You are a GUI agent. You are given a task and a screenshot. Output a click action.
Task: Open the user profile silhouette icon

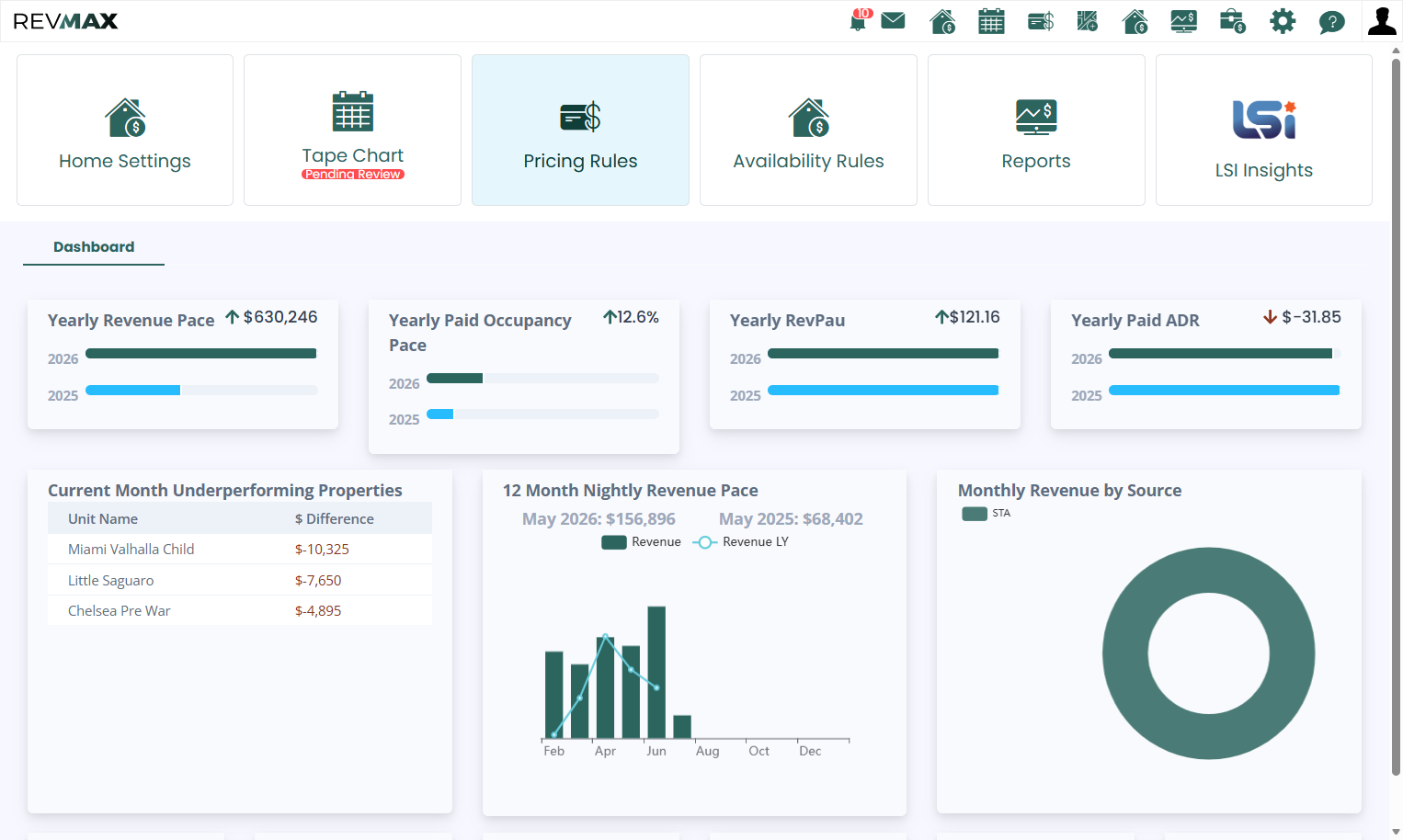(1382, 21)
